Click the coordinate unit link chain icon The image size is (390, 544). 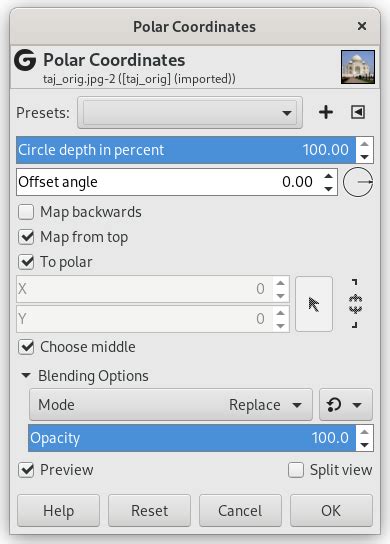tap(355, 304)
